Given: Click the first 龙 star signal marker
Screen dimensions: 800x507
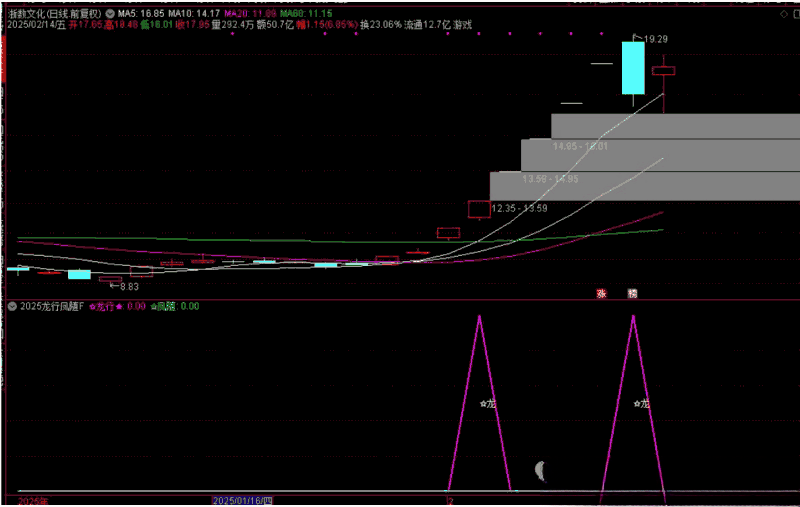Looking at the screenshot, I should tap(488, 404).
